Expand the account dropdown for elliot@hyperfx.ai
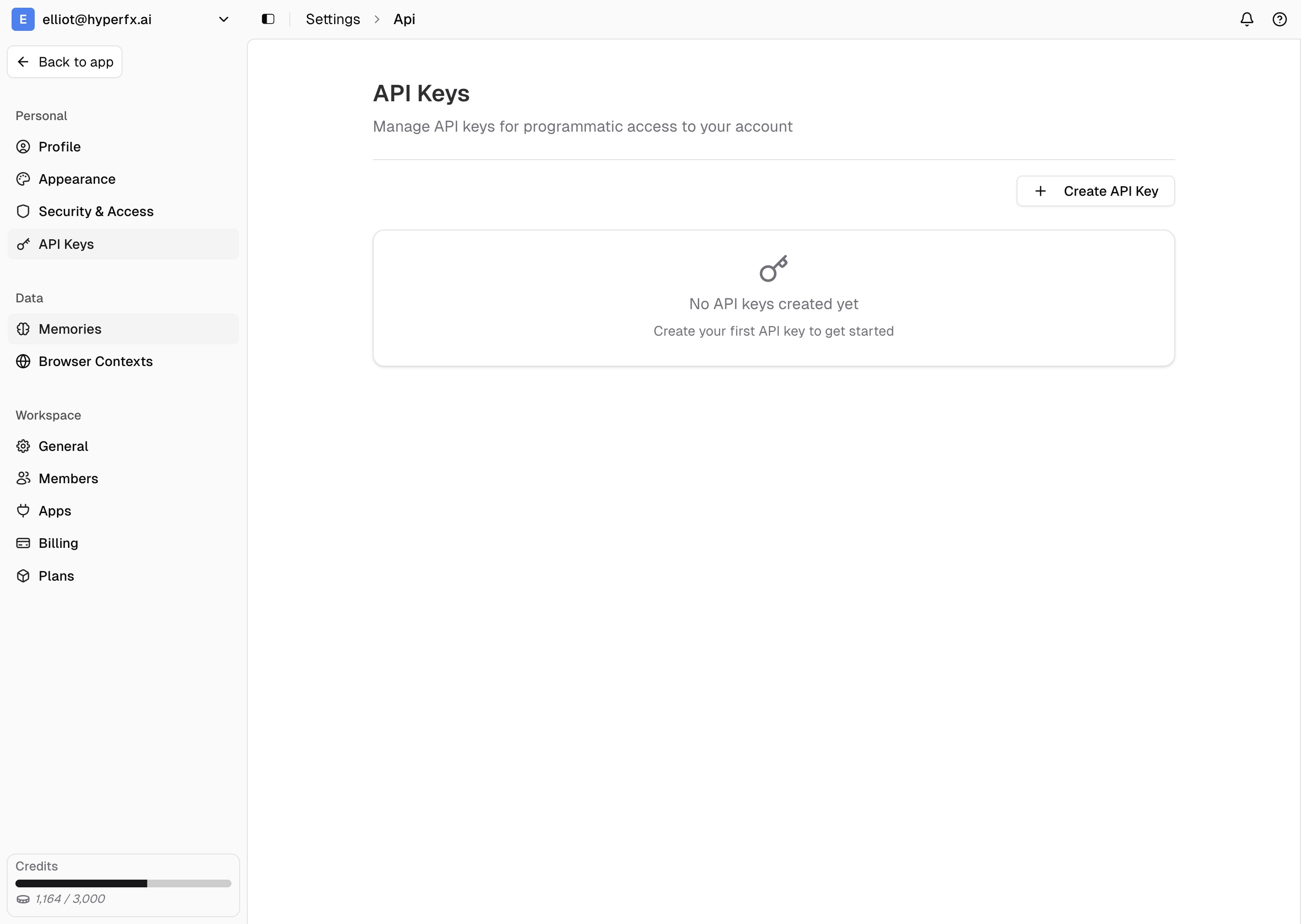The height and width of the screenshot is (924, 1301). pyautogui.click(x=224, y=19)
